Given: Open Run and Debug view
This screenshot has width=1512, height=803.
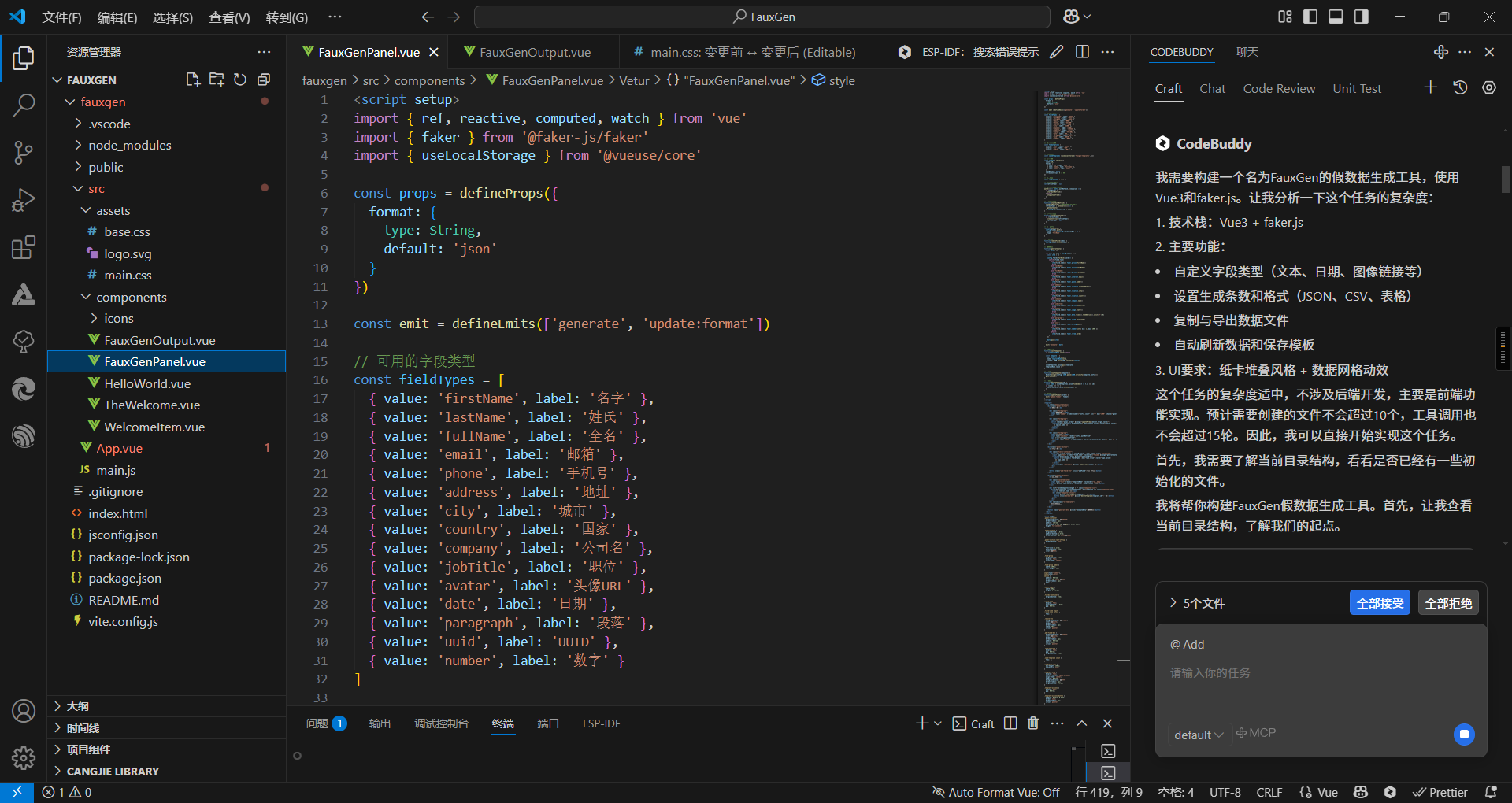Looking at the screenshot, I should click(x=24, y=200).
